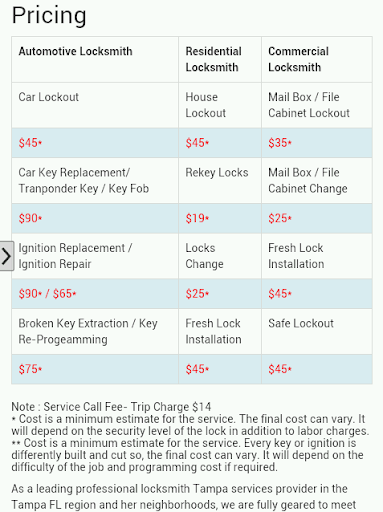
Task: Click the Pricing heading
Action: pyautogui.click(x=49, y=16)
